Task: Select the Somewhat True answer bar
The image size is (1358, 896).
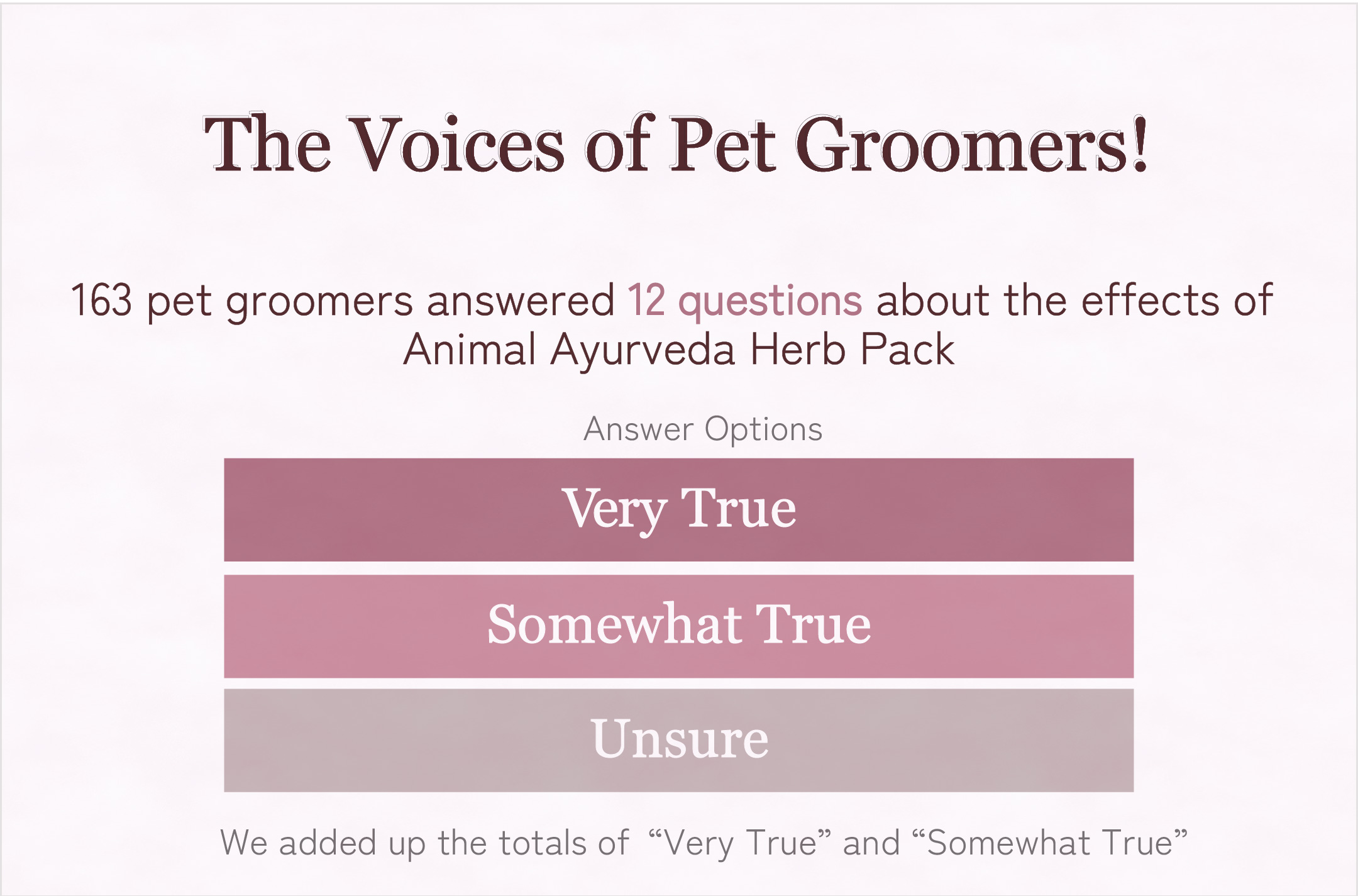Action: coord(679,626)
